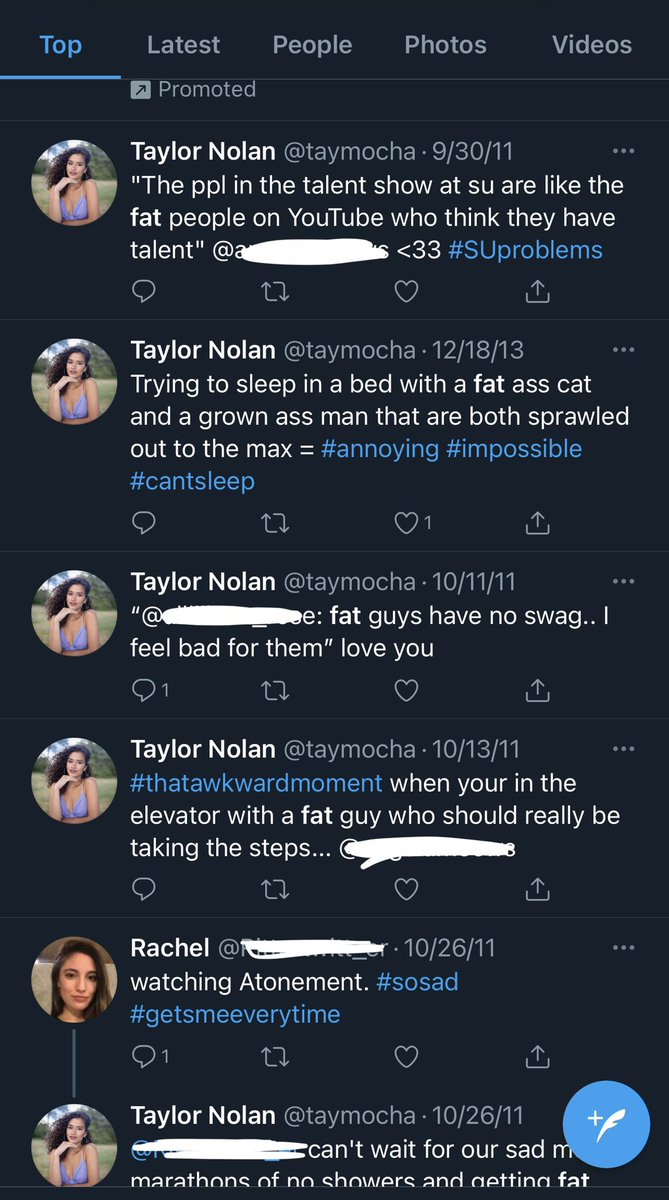The image size is (669, 1200).
Task: Retweet Rachel's Atonement tweet
Action: coord(275,1056)
